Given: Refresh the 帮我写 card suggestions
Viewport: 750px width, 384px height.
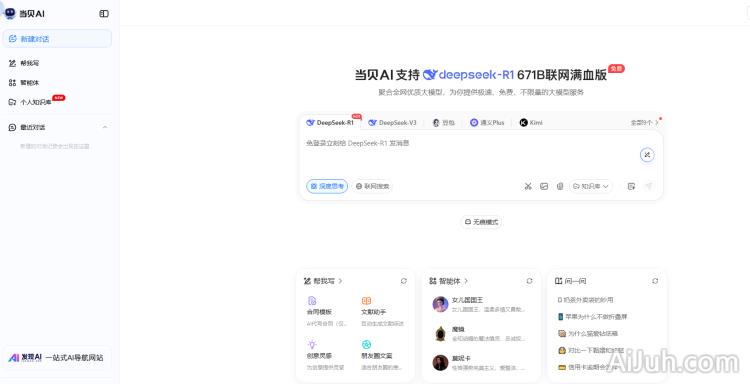Looking at the screenshot, I should pos(404,281).
